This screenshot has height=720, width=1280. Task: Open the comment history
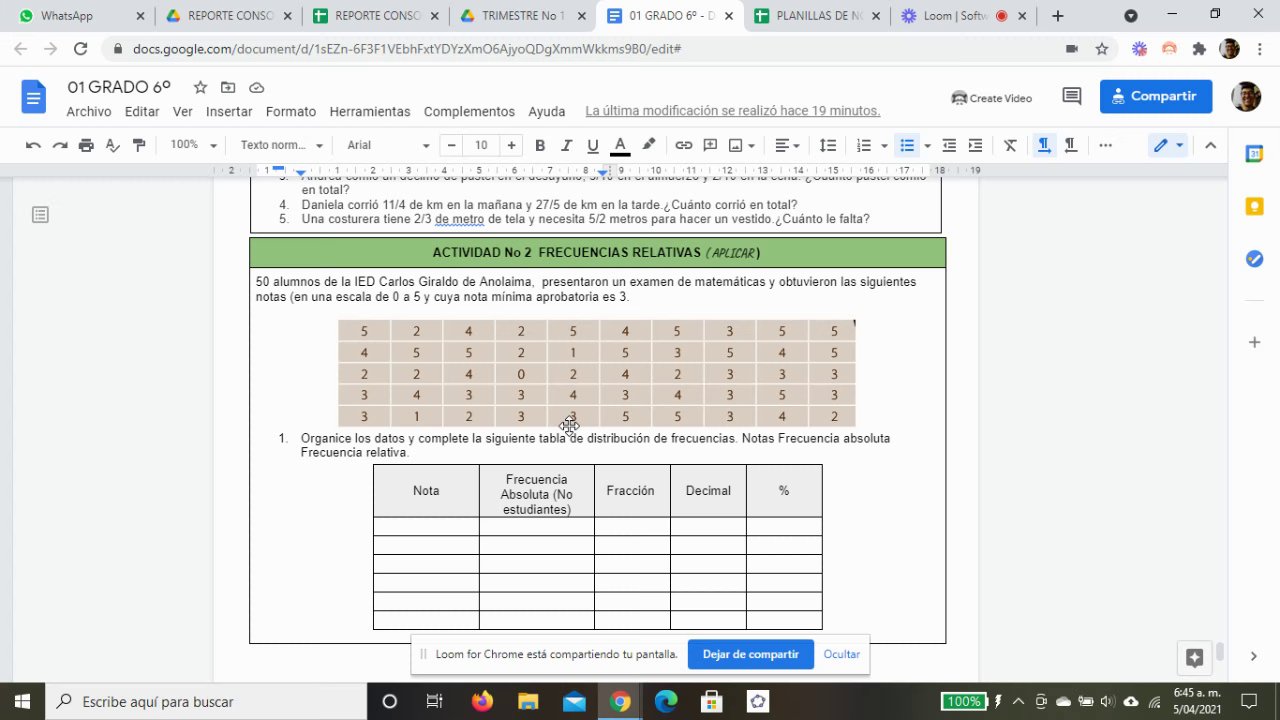point(1072,97)
